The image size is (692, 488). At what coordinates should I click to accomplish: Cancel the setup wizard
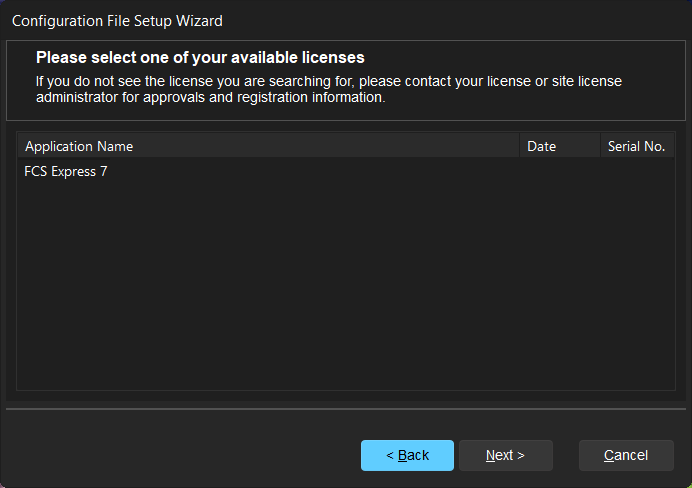coord(626,455)
